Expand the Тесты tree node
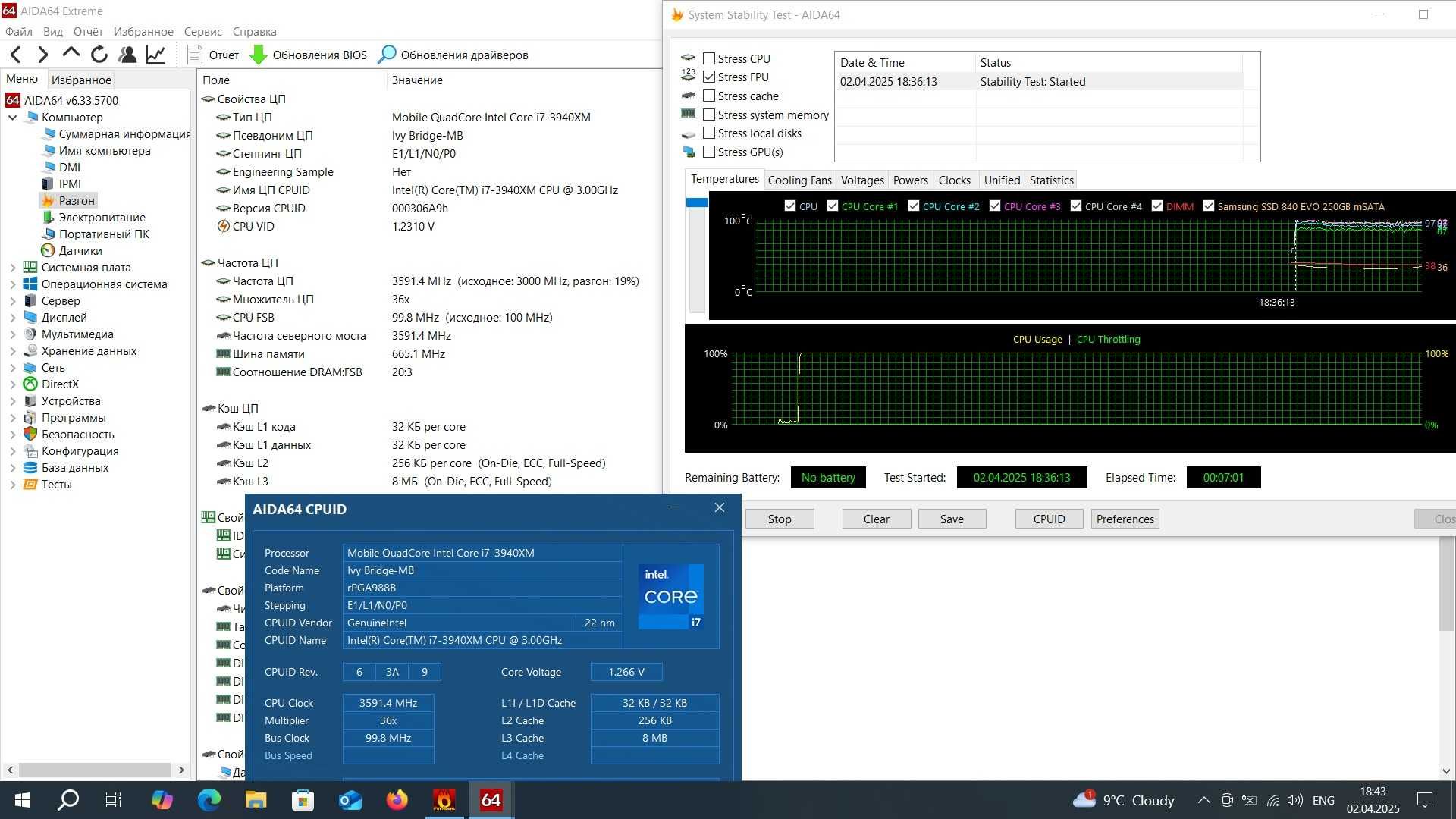This screenshot has height=819, width=1456. [x=12, y=484]
